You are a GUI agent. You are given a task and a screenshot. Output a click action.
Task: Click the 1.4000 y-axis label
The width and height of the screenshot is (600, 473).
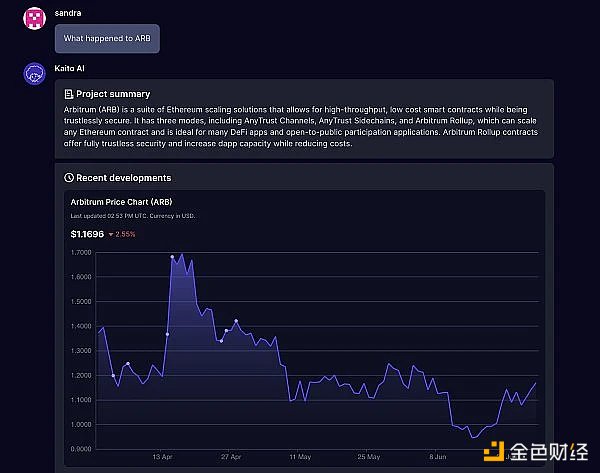[x=81, y=326]
